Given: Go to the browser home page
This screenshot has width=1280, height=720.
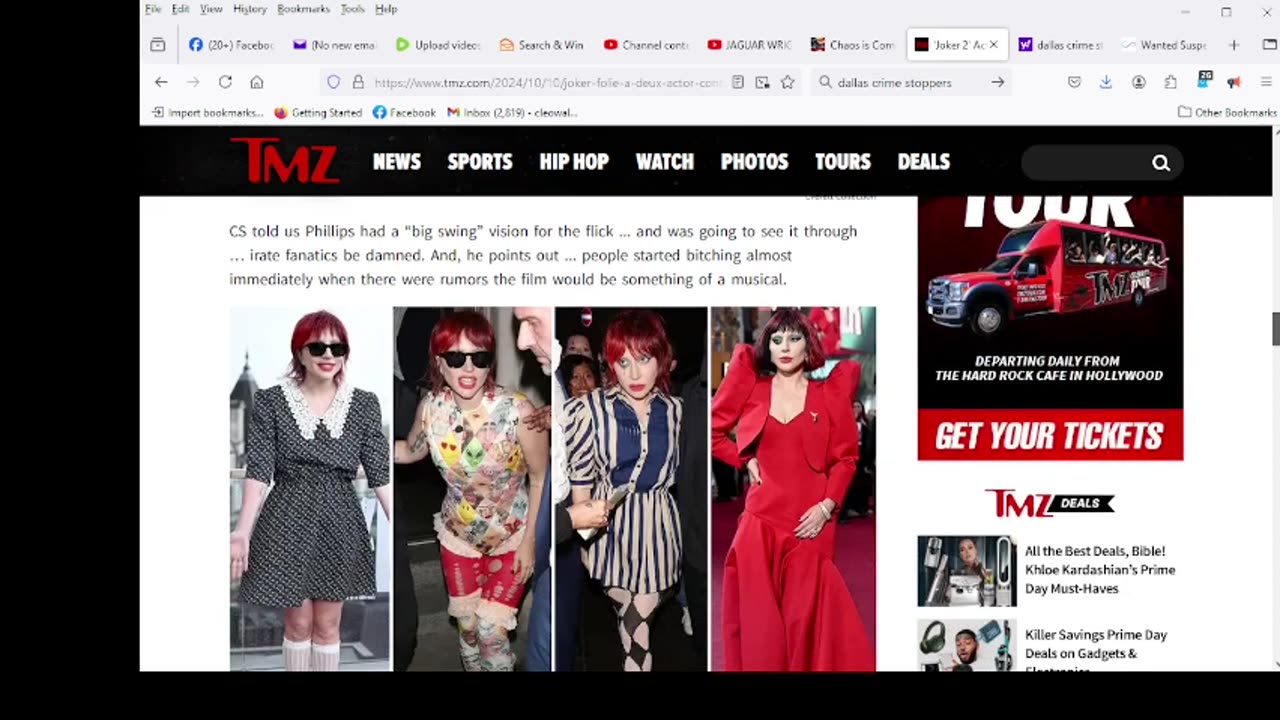Looking at the screenshot, I should pyautogui.click(x=257, y=82).
